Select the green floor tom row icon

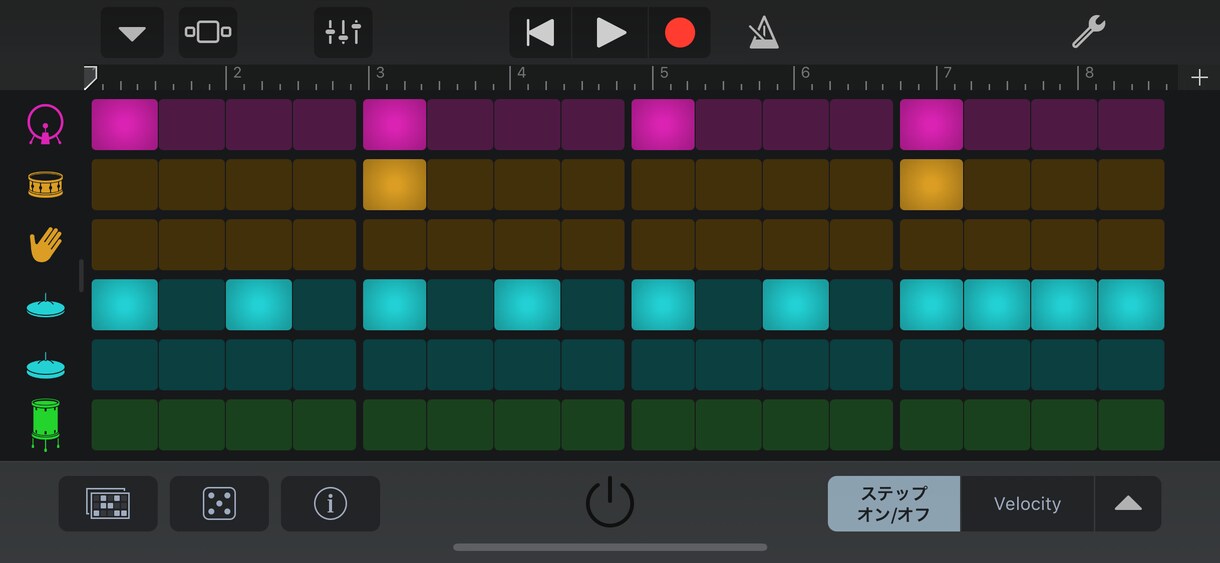45,423
